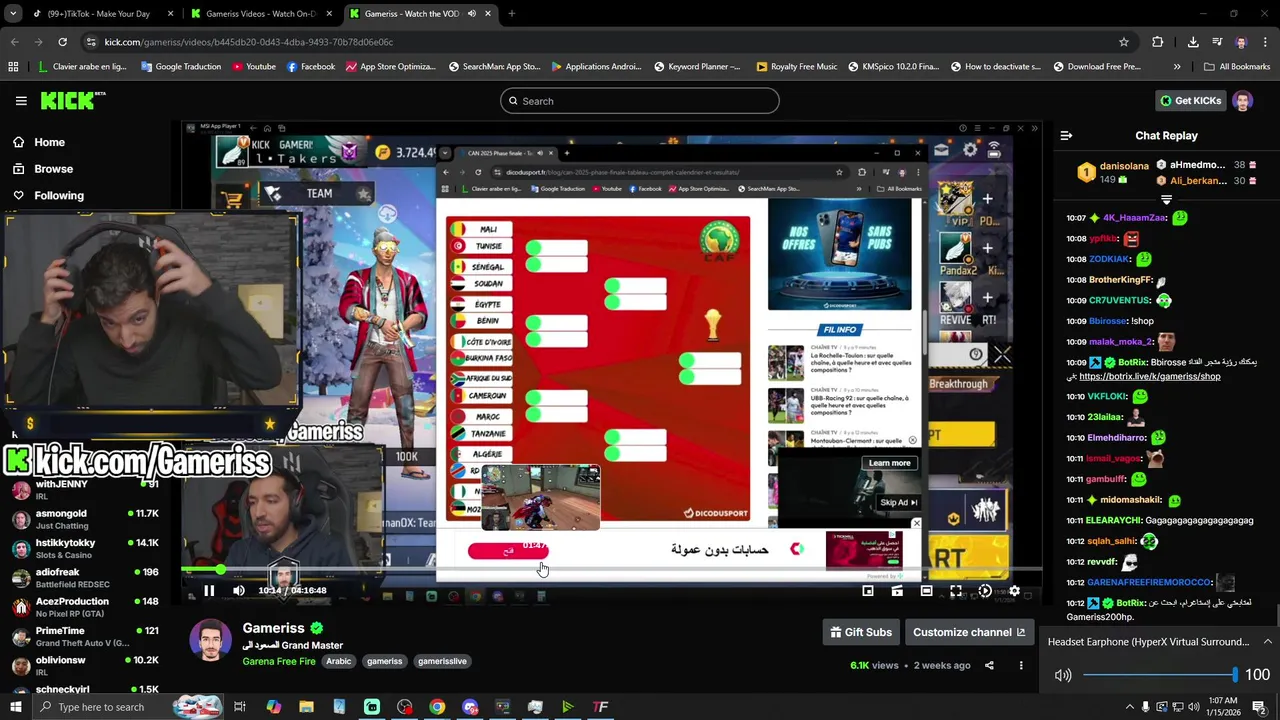Open the Gameriss channel avatar
This screenshot has width=1280, height=720.
click(210, 642)
